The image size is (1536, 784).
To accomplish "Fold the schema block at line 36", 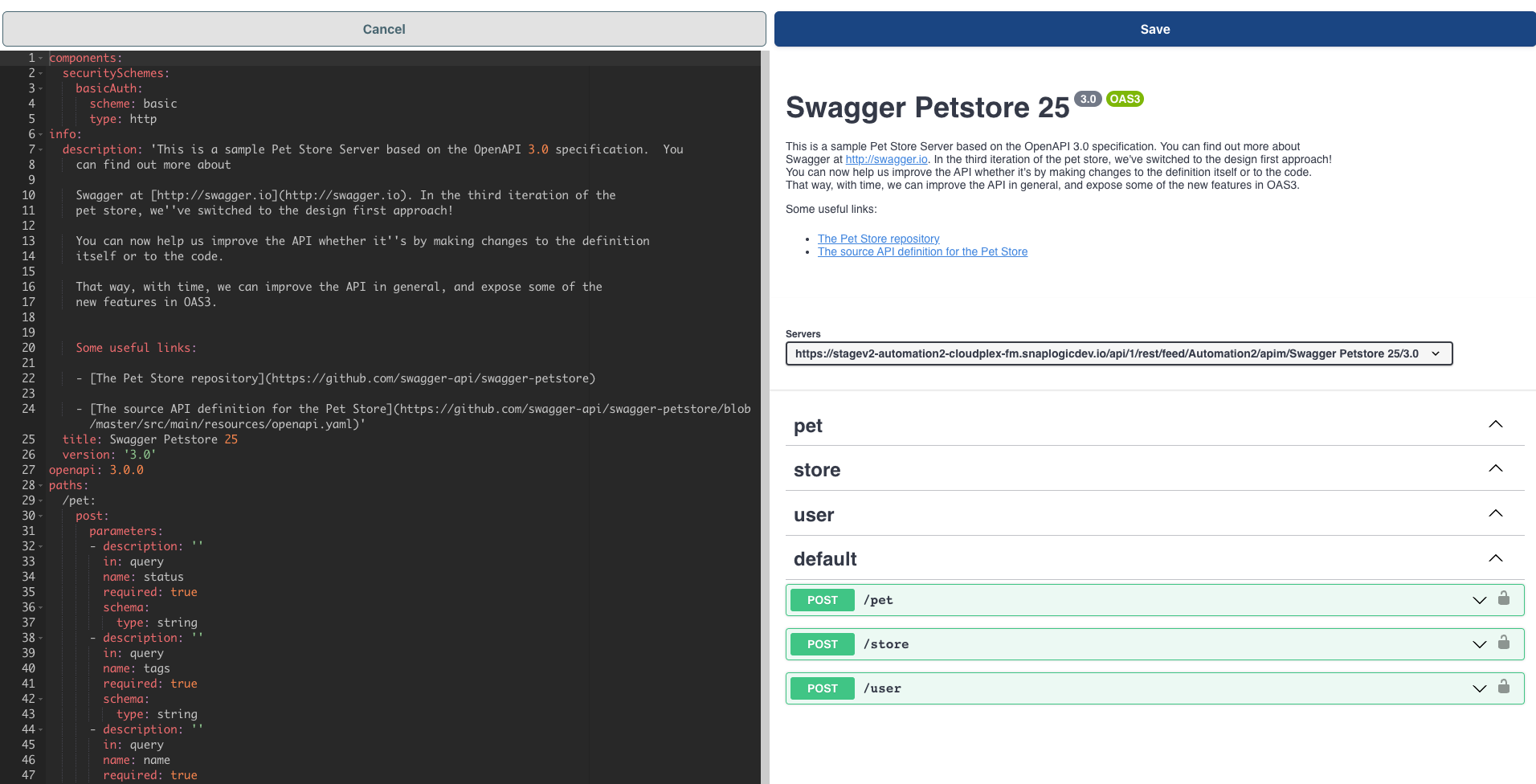I will [41, 607].
